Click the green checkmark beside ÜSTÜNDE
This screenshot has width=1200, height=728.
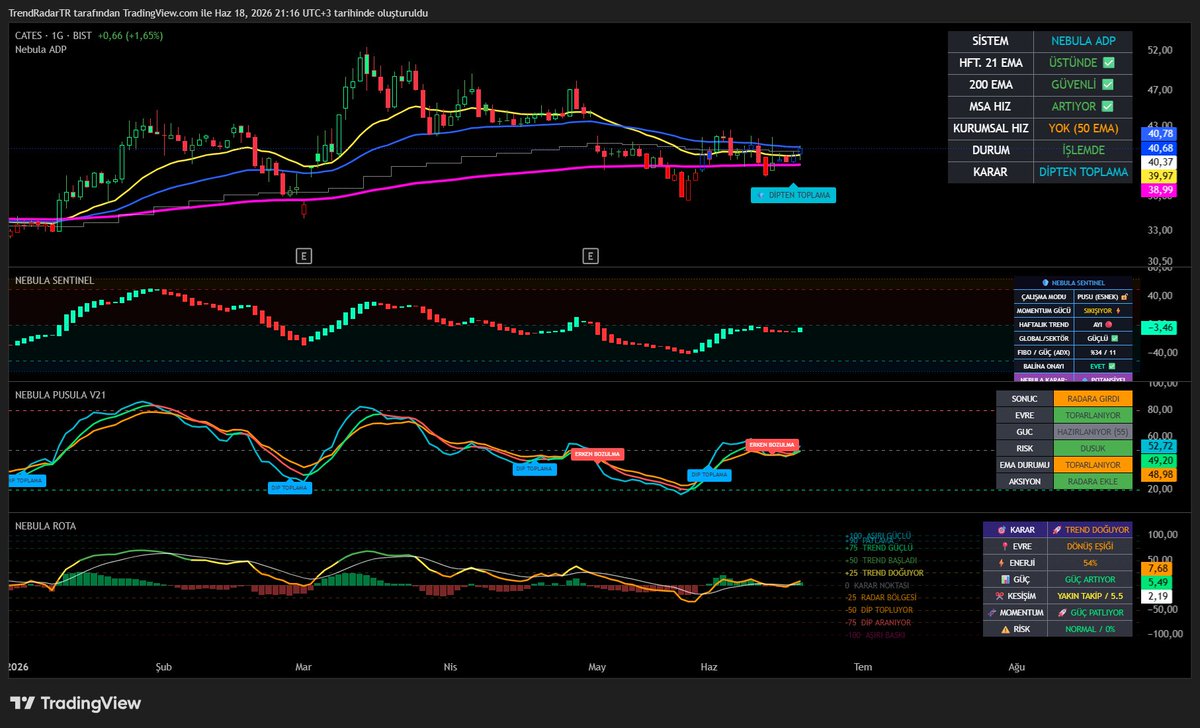point(1107,62)
